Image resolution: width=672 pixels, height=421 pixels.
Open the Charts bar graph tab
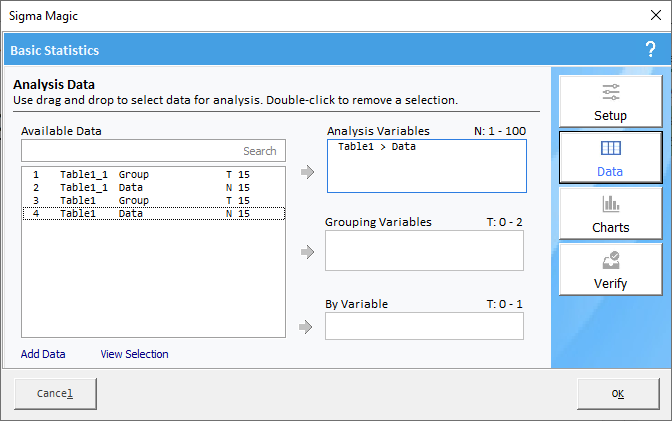click(610, 214)
